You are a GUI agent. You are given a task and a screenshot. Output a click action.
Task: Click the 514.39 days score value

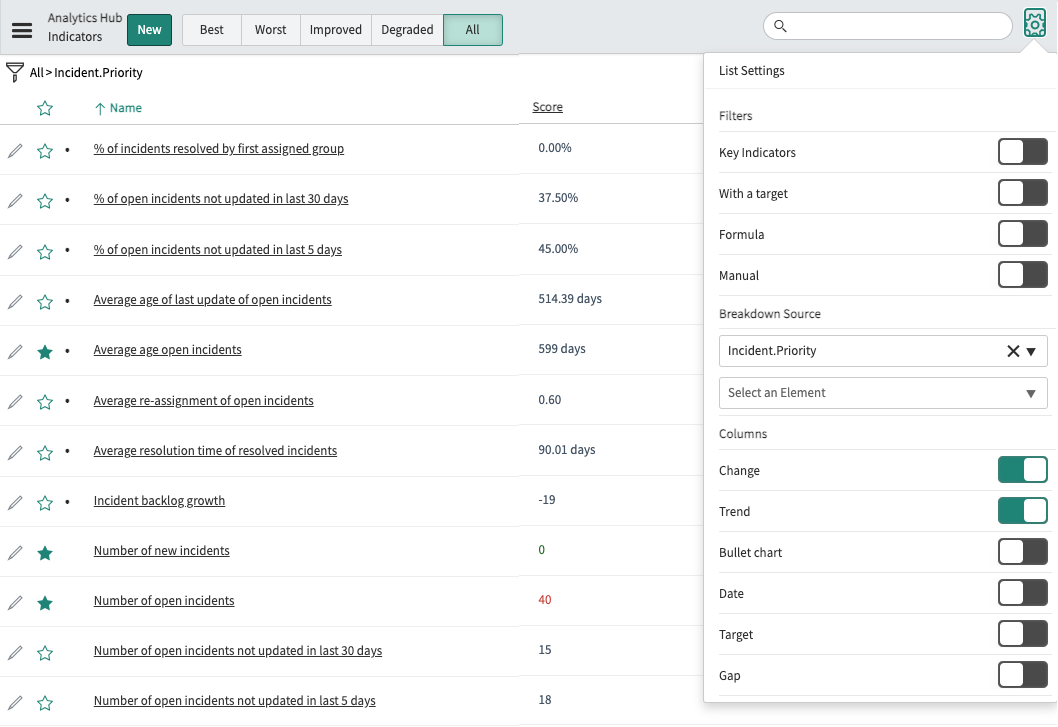570,298
